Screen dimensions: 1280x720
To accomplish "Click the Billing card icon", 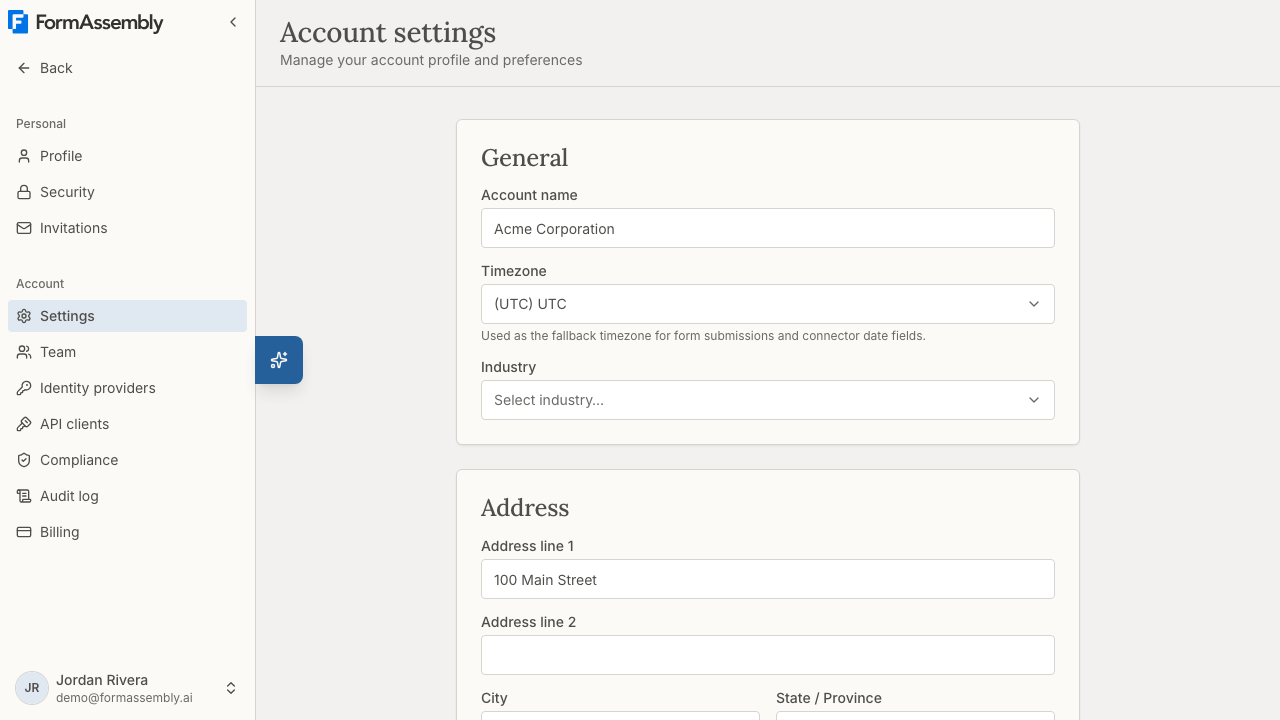I will [x=24, y=532].
